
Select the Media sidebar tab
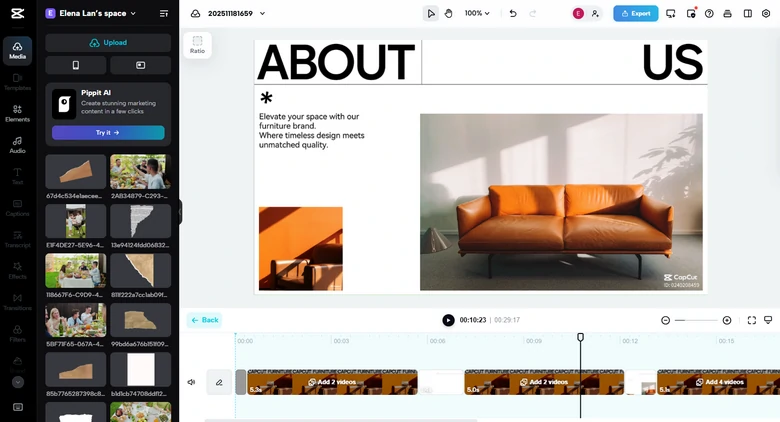pos(17,51)
